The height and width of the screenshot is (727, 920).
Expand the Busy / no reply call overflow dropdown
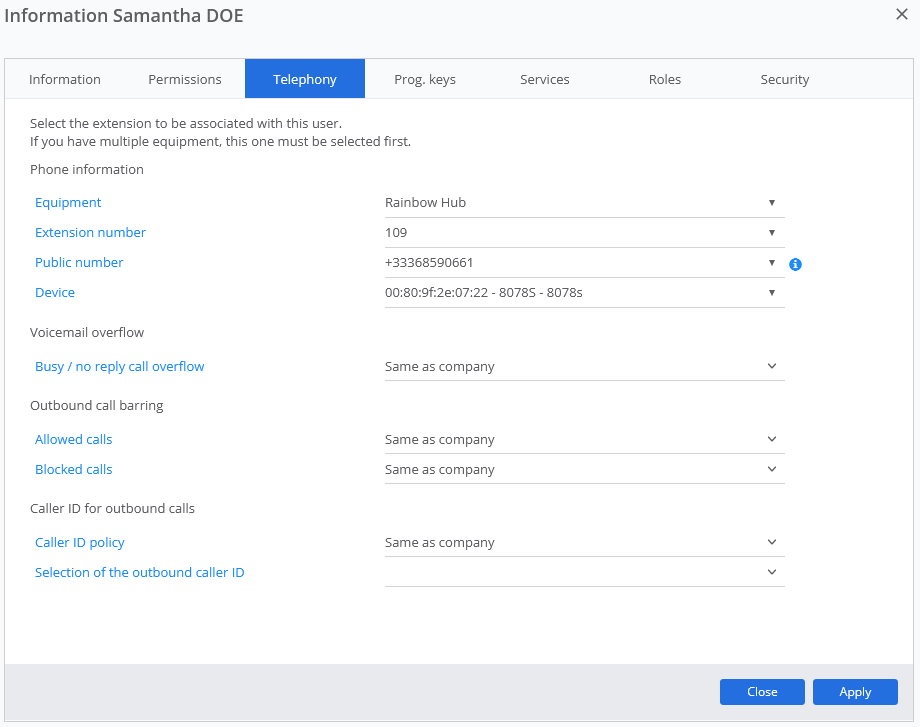[x=584, y=366]
